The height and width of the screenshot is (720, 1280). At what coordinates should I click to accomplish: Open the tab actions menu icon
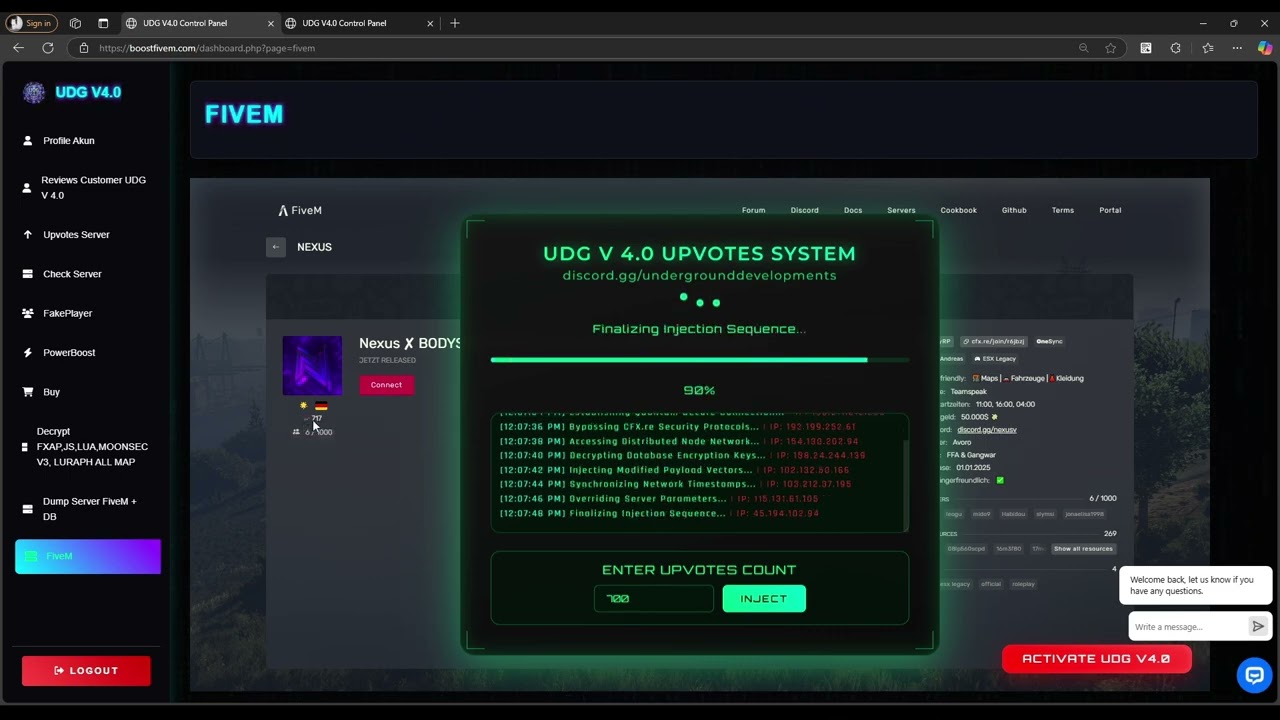click(x=103, y=23)
